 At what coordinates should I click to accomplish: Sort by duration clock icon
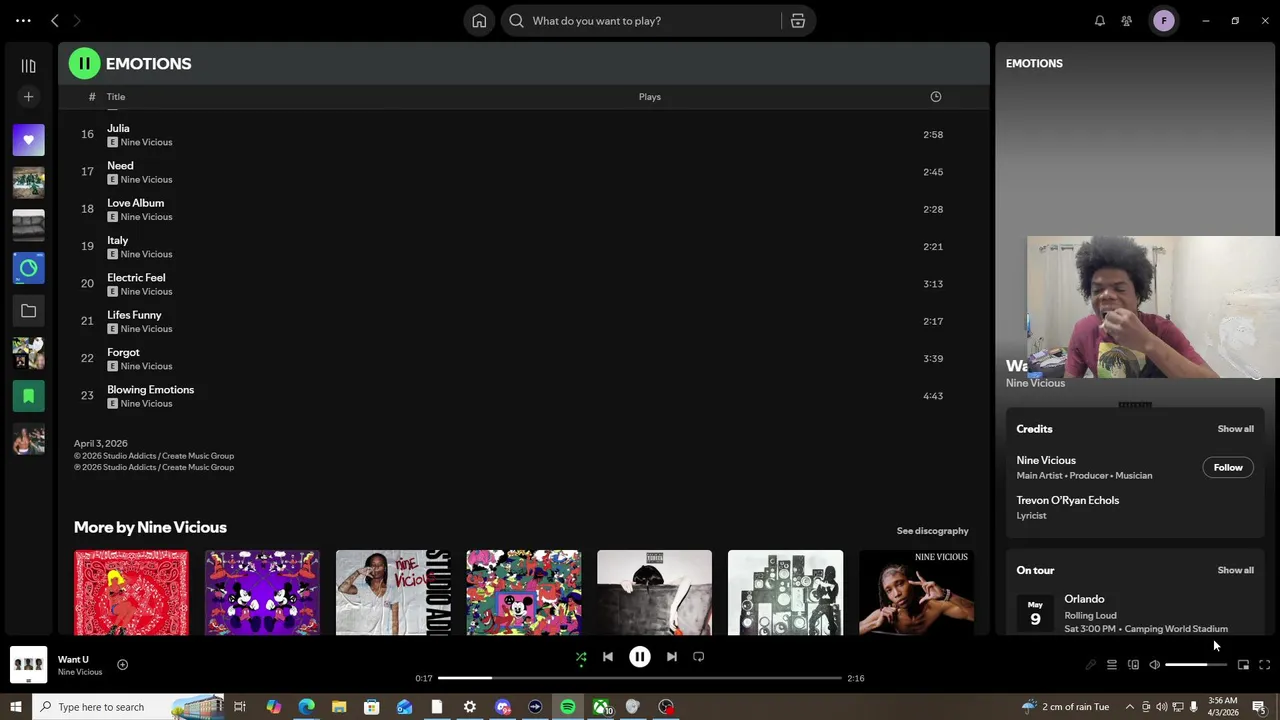936,97
